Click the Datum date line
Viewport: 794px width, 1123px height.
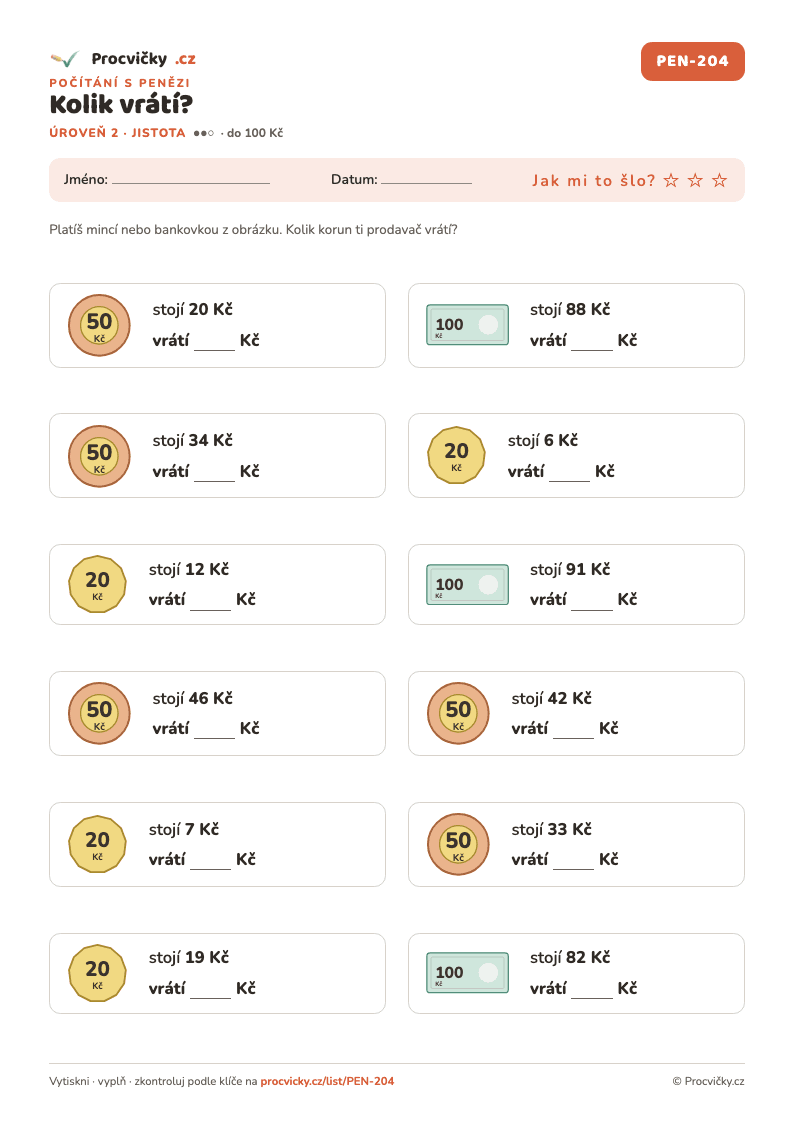pos(426,183)
